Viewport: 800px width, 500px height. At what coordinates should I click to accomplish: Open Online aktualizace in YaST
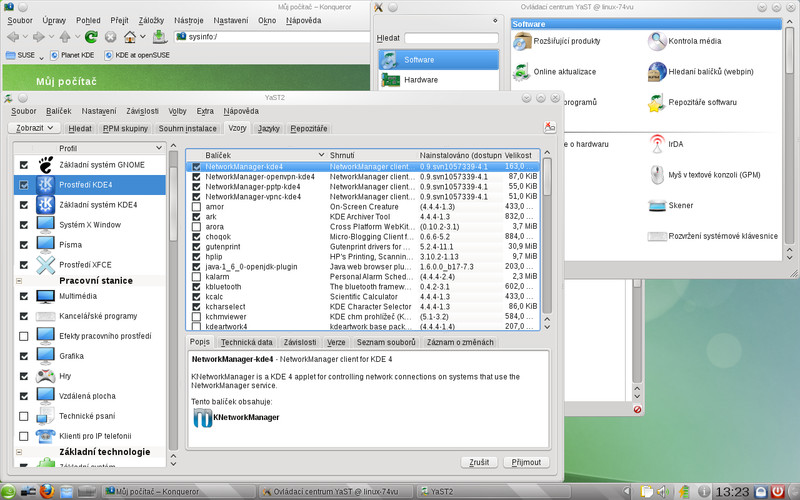click(555, 71)
